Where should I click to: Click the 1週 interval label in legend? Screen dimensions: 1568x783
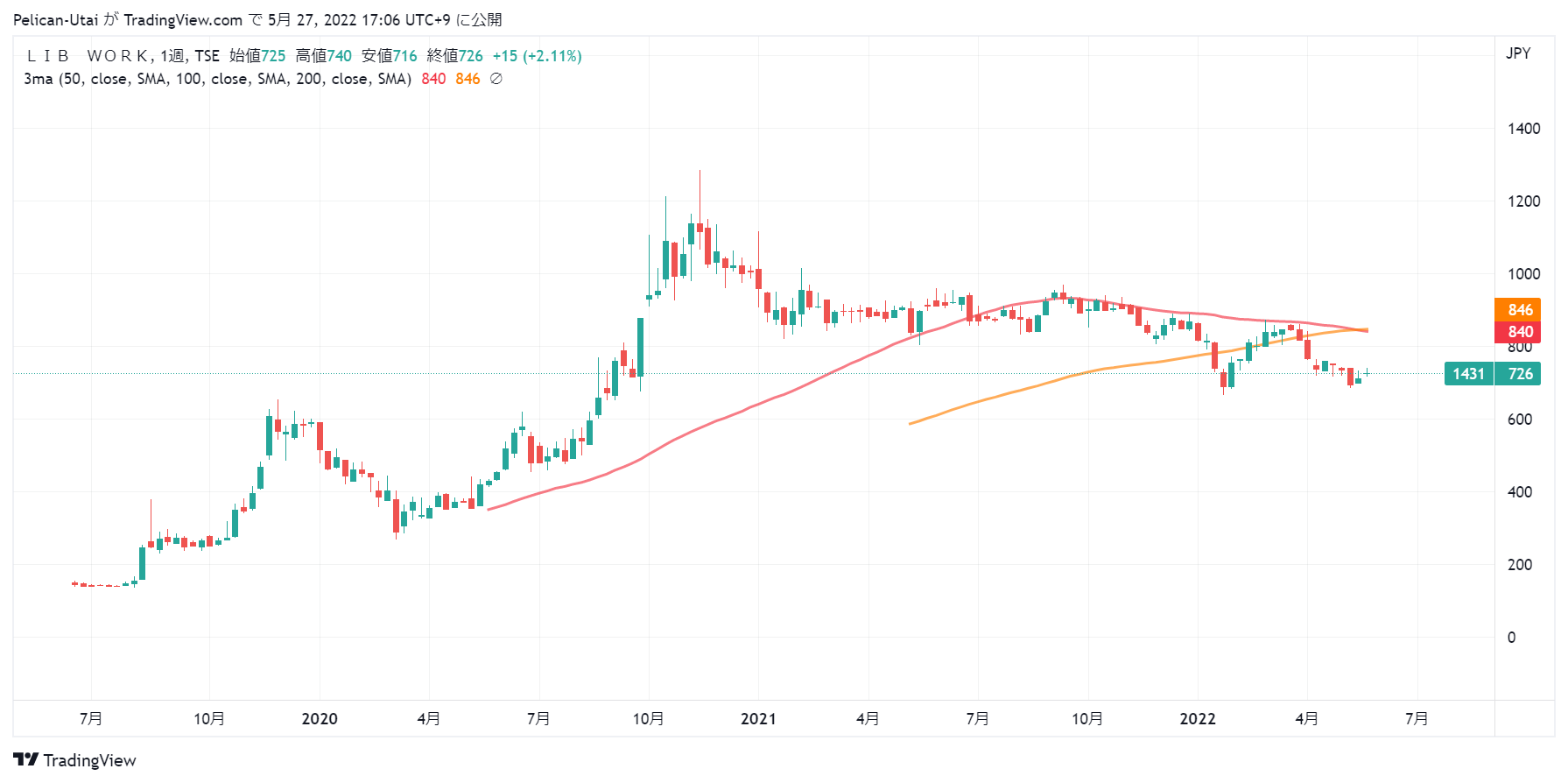172,56
